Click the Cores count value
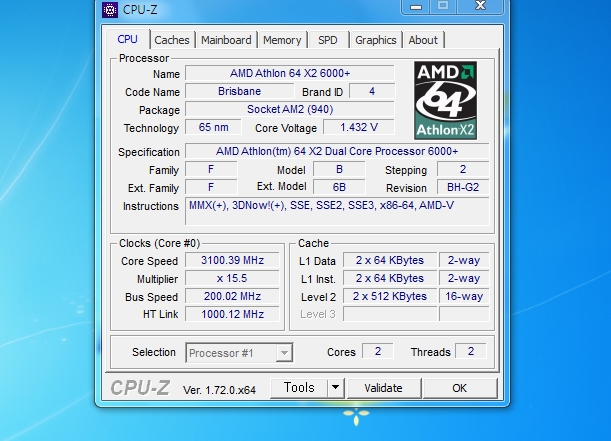The height and width of the screenshot is (441, 611). point(378,351)
